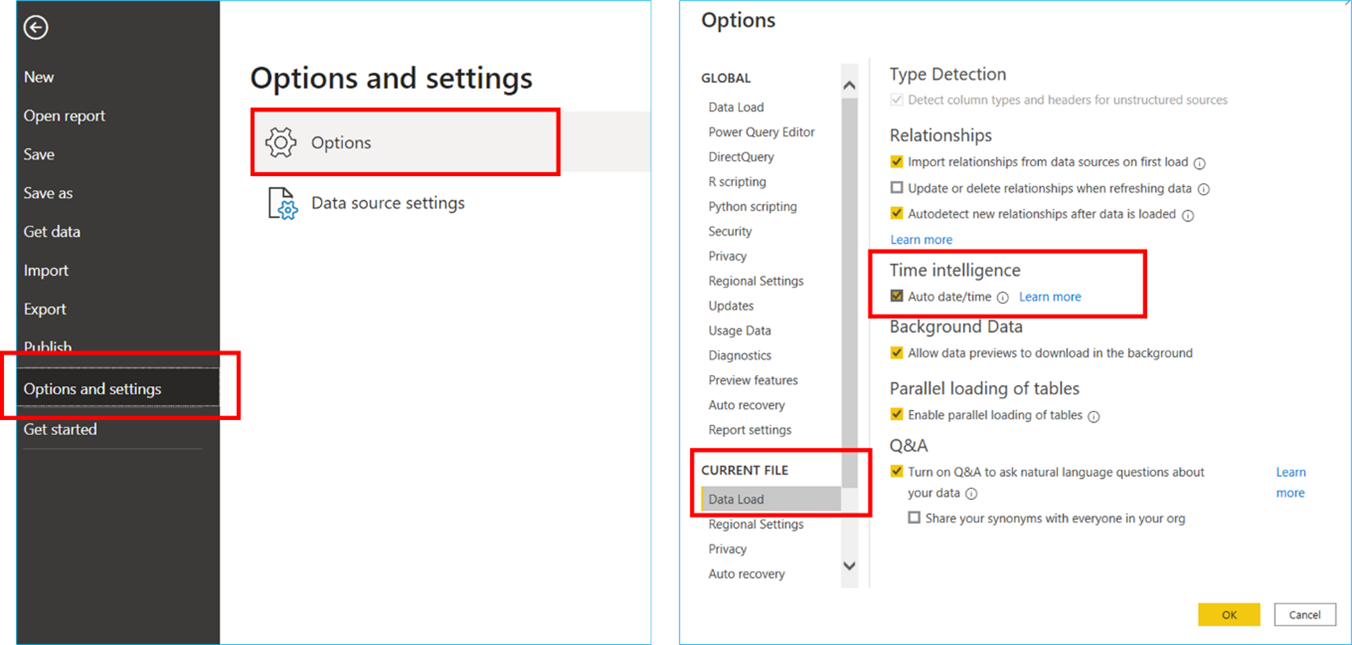The height and width of the screenshot is (645, 1352).
Task: Enable Update or delete relationships when refreshing
Action: coord(897,188)
